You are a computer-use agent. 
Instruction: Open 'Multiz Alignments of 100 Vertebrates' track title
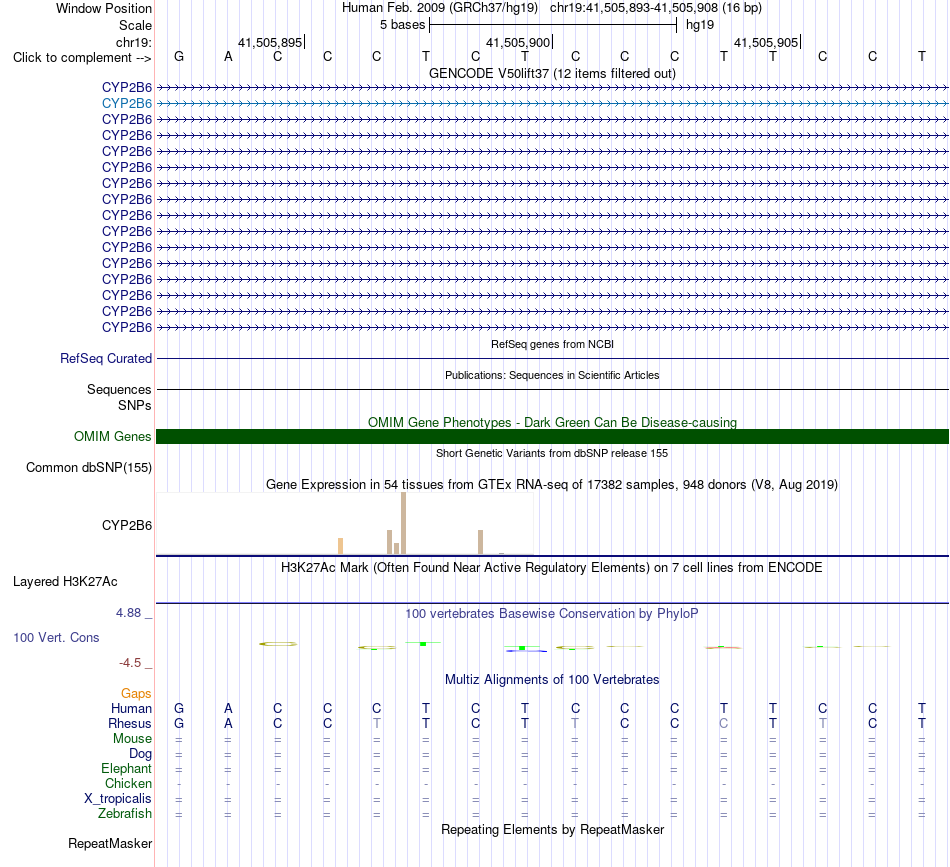552,680
